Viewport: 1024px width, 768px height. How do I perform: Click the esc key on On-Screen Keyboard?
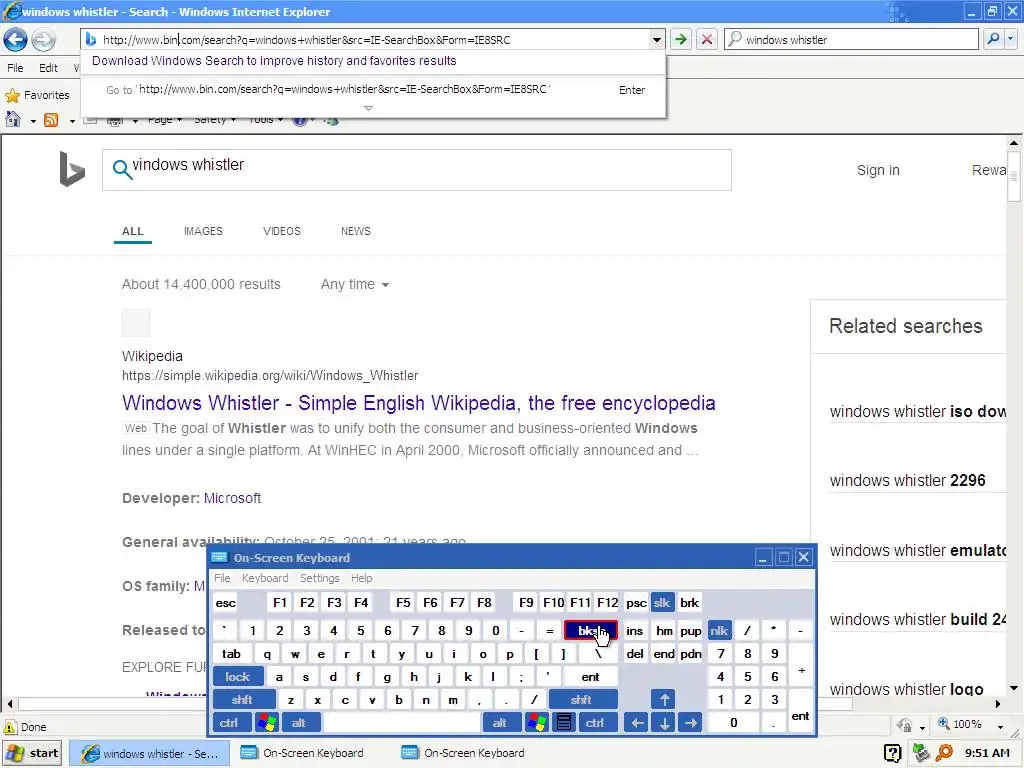[x=226, y=603]
